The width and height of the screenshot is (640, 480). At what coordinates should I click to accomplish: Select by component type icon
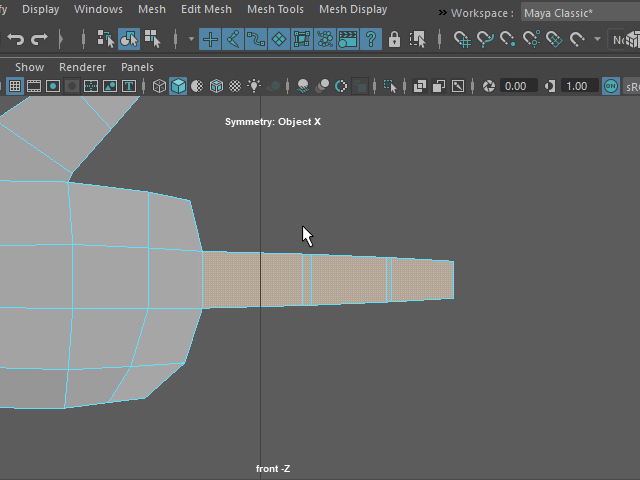[153, 39]
